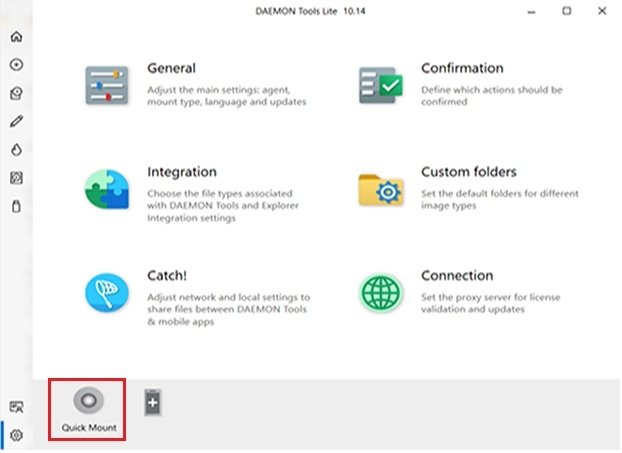
Task: Click the Quick Mount label
Action: tap(89, 428)
